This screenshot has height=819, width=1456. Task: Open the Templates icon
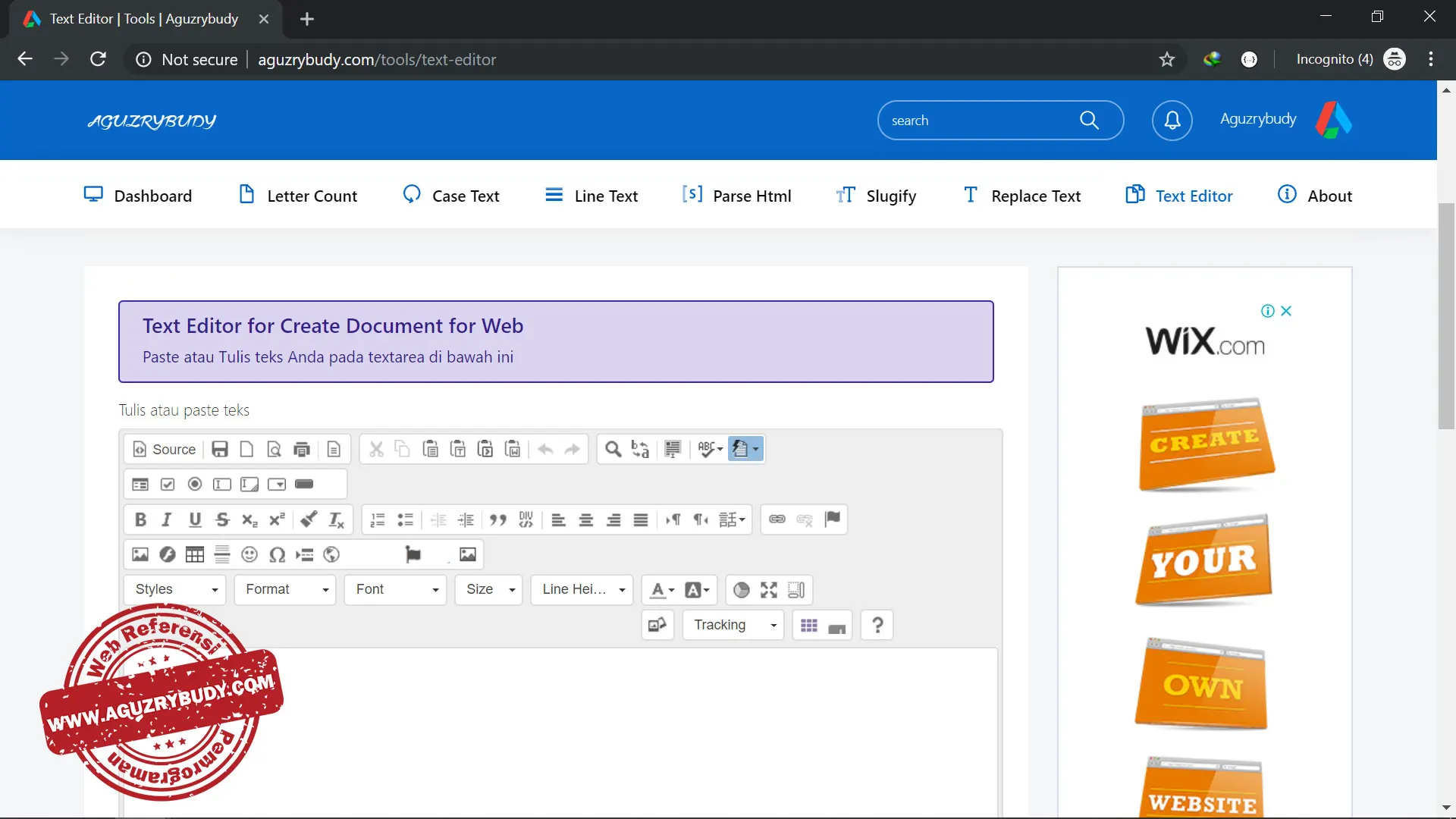[x=334, y=450]
